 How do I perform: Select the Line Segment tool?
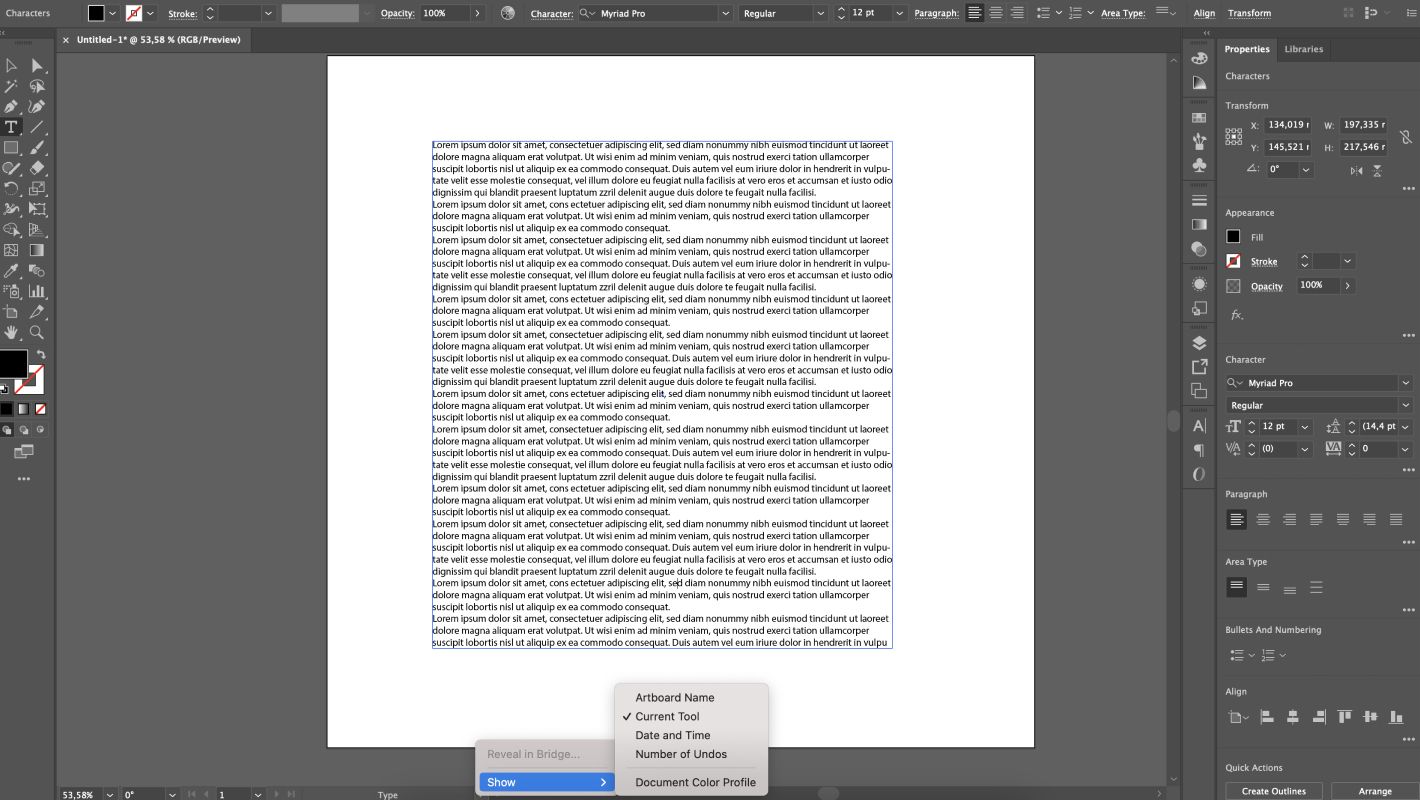(x=37, y=127)
